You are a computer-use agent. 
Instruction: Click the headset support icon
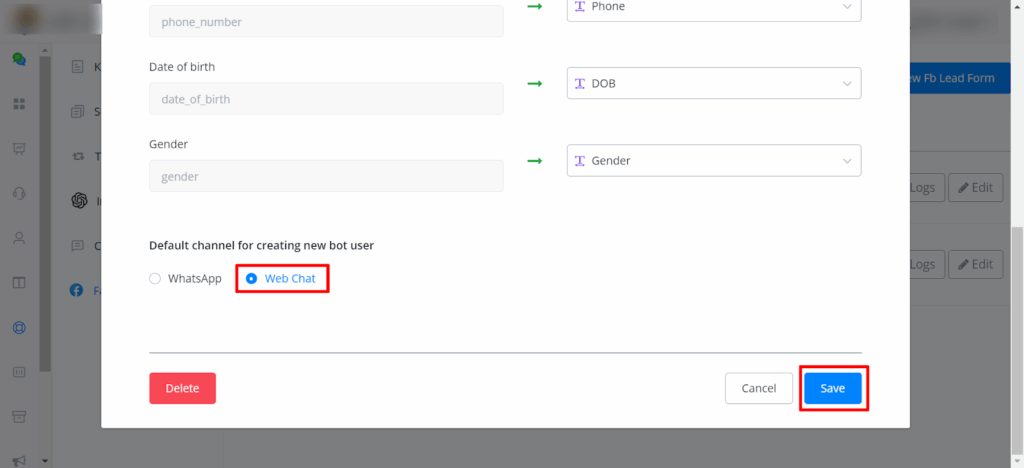tap(19, 193)
